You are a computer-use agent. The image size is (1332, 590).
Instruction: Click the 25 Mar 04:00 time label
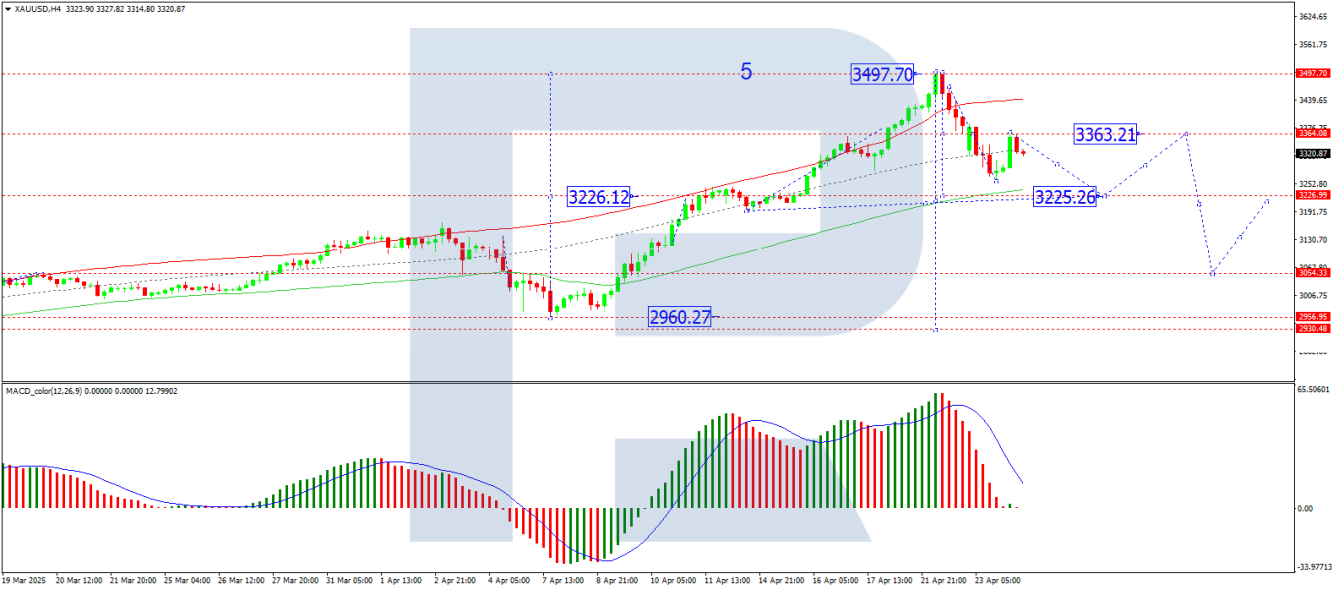(x=187, y=580)
